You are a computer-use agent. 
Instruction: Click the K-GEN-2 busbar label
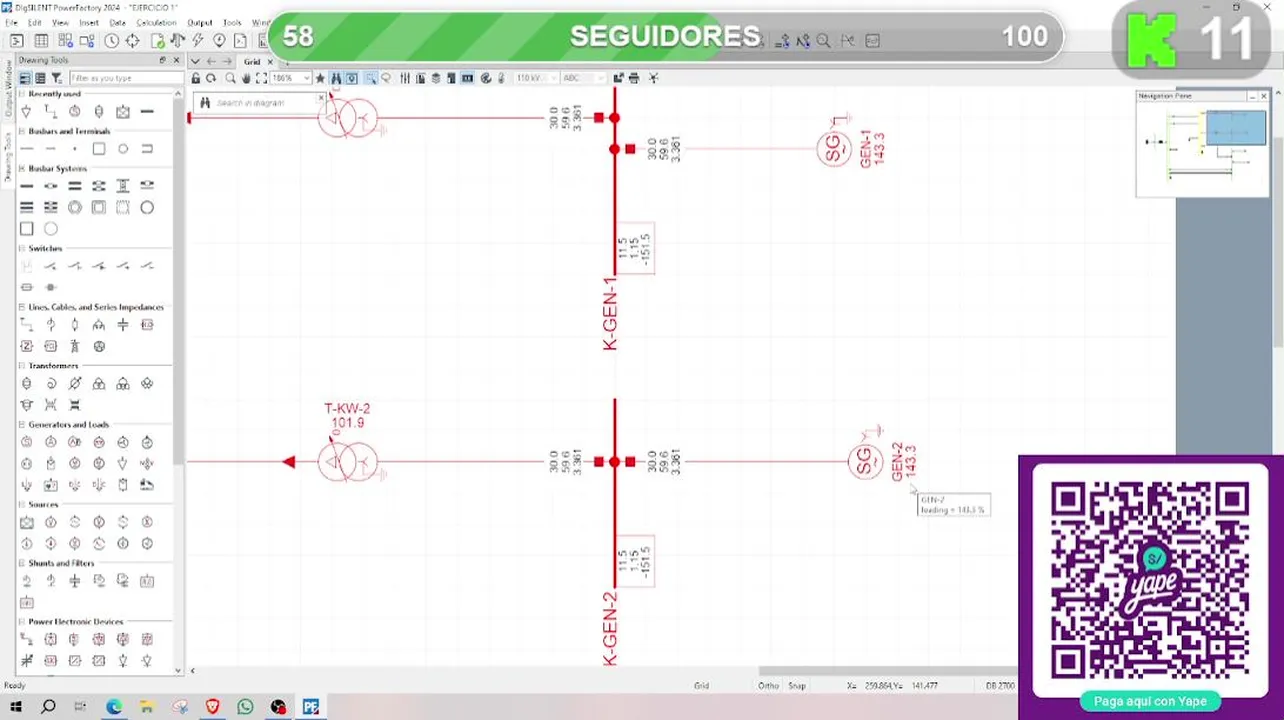[x=610, y=628]
